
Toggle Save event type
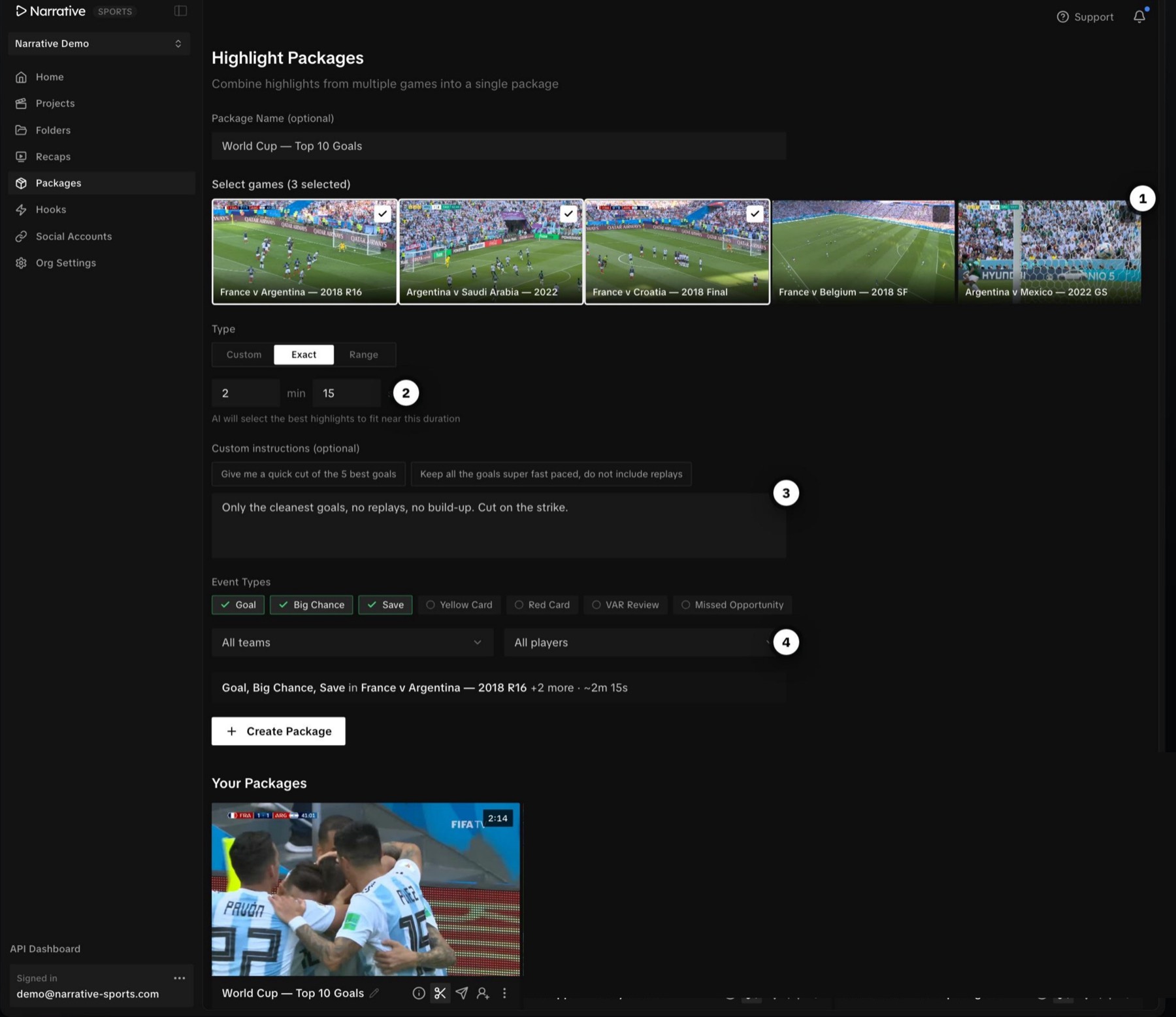[x=385, y=605]
